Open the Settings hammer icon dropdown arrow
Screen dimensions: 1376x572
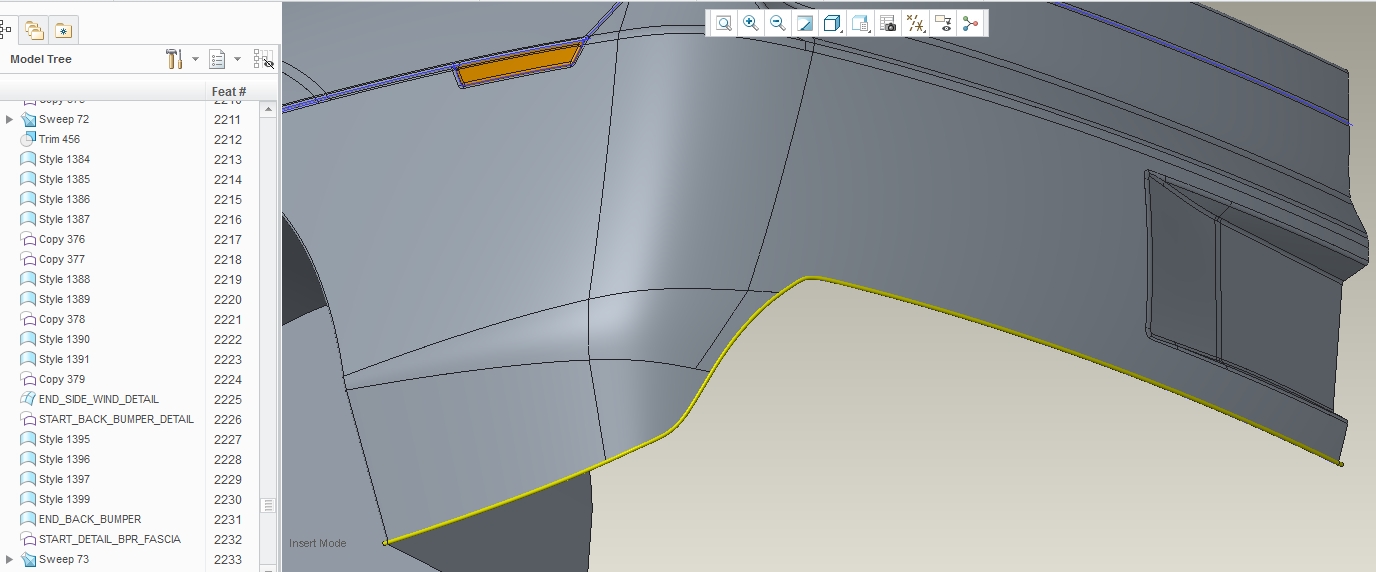(195, 59)
